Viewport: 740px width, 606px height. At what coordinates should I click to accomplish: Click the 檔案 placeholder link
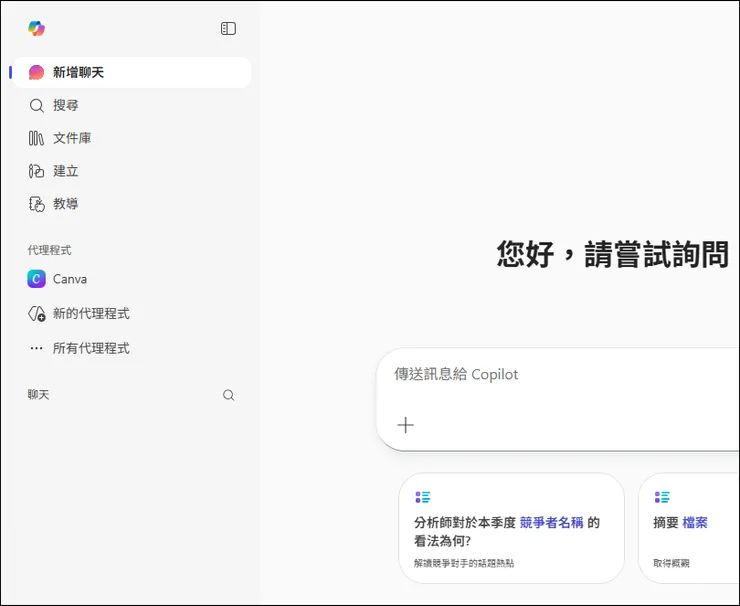695,522
